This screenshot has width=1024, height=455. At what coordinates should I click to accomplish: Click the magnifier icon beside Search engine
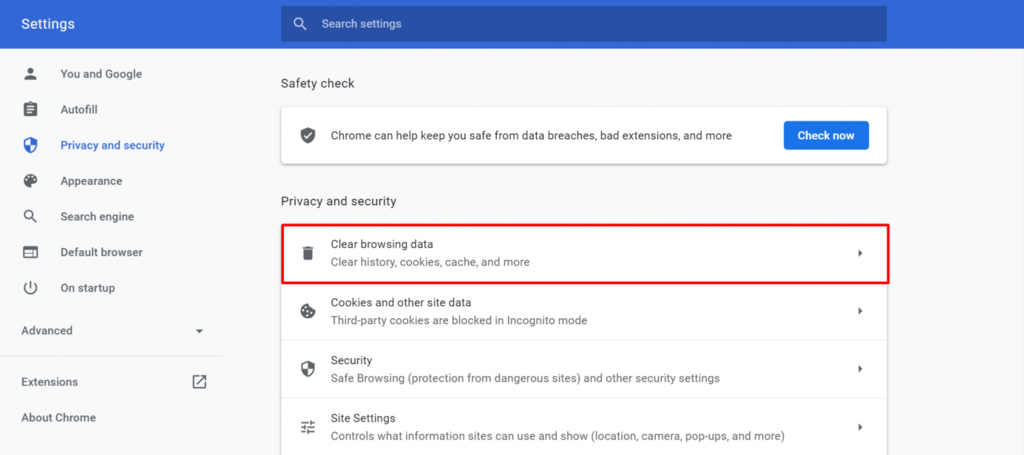coord(31,216)
